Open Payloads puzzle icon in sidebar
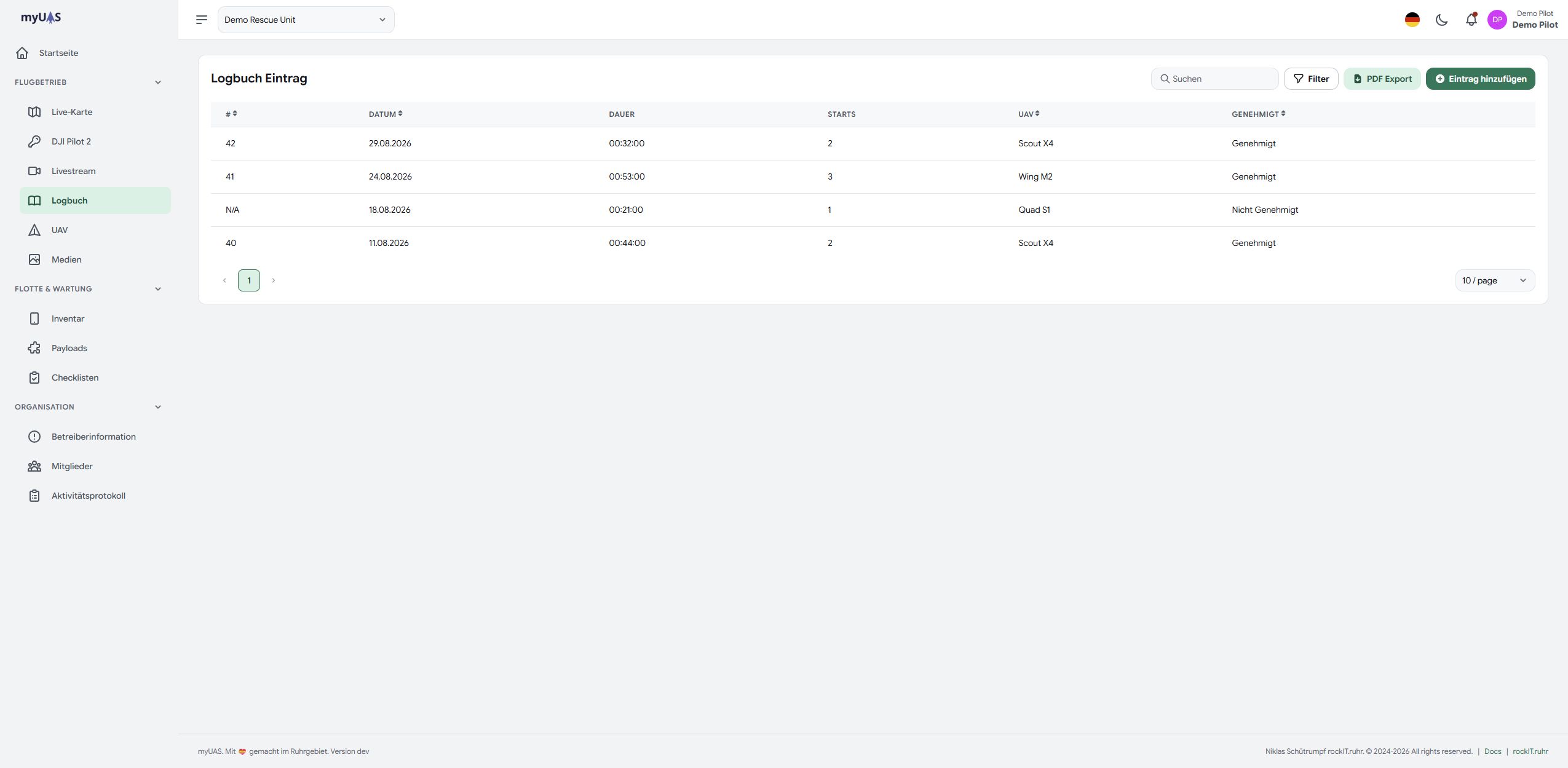Screen dimensions: 1568x768 pos(34,348)
